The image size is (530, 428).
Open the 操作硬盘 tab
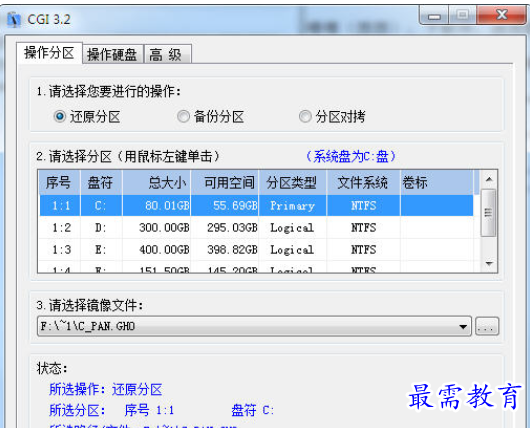coord(113,54)
